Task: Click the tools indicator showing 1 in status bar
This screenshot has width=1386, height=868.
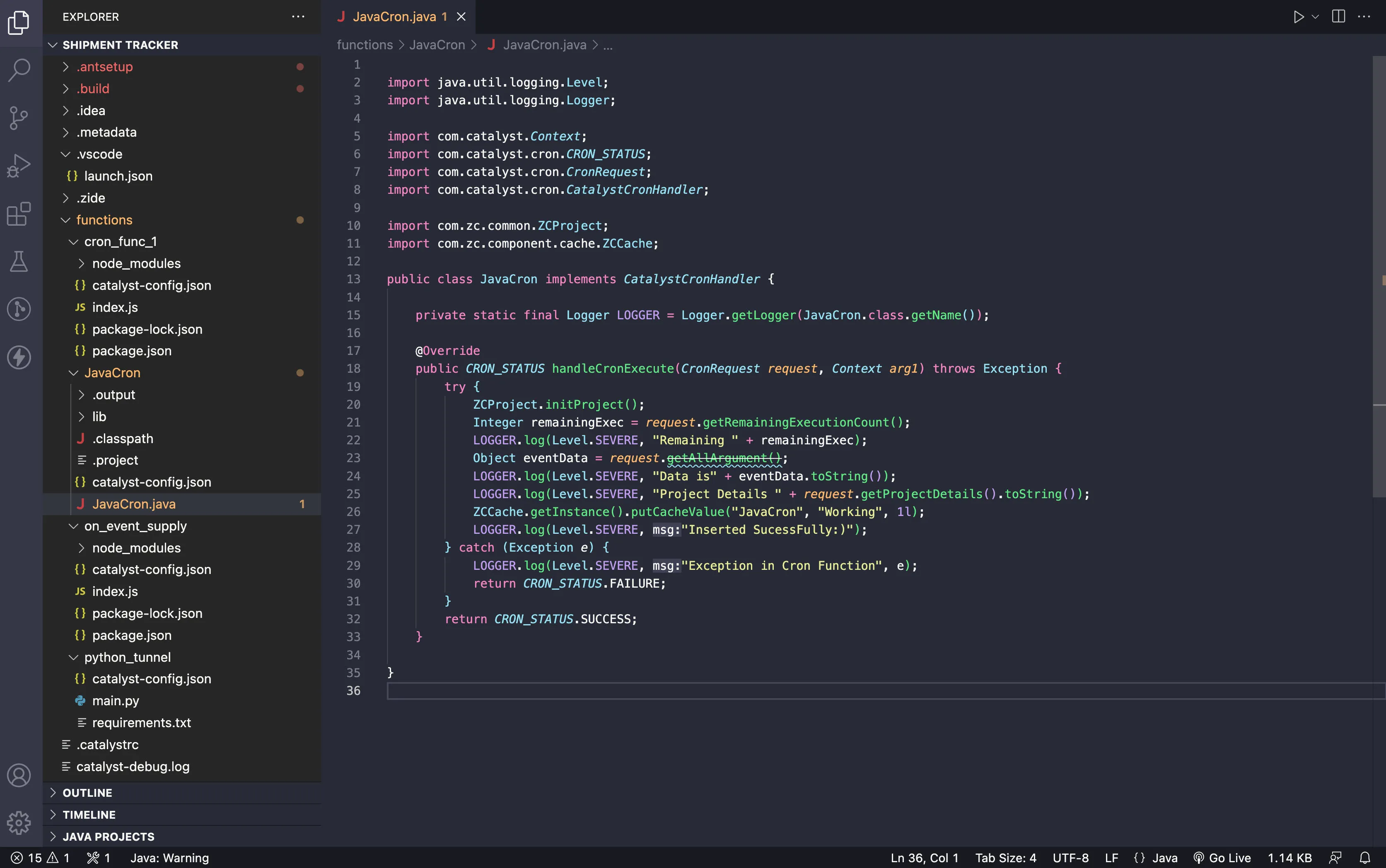Action: 98,858
